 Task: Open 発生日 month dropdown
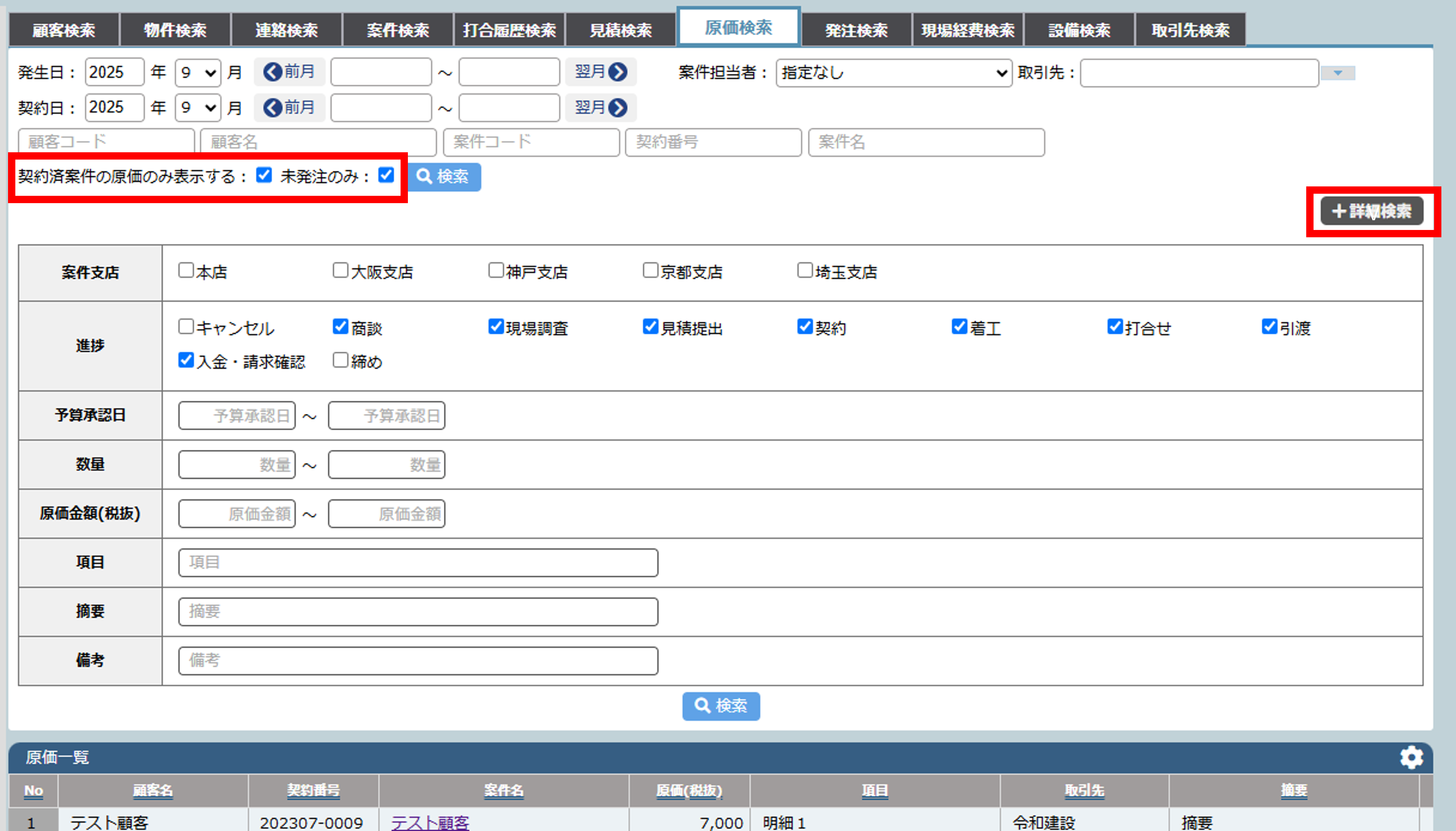pos(198,72)
